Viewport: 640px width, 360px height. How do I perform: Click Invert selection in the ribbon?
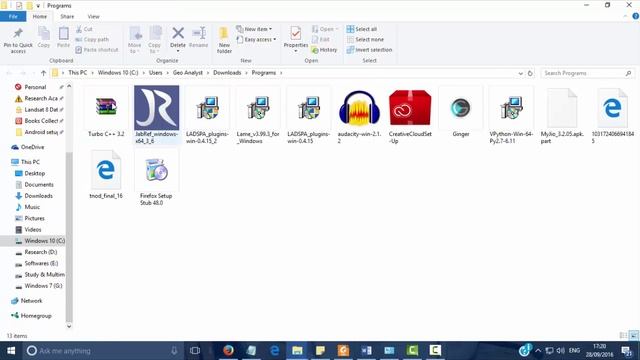369,50
